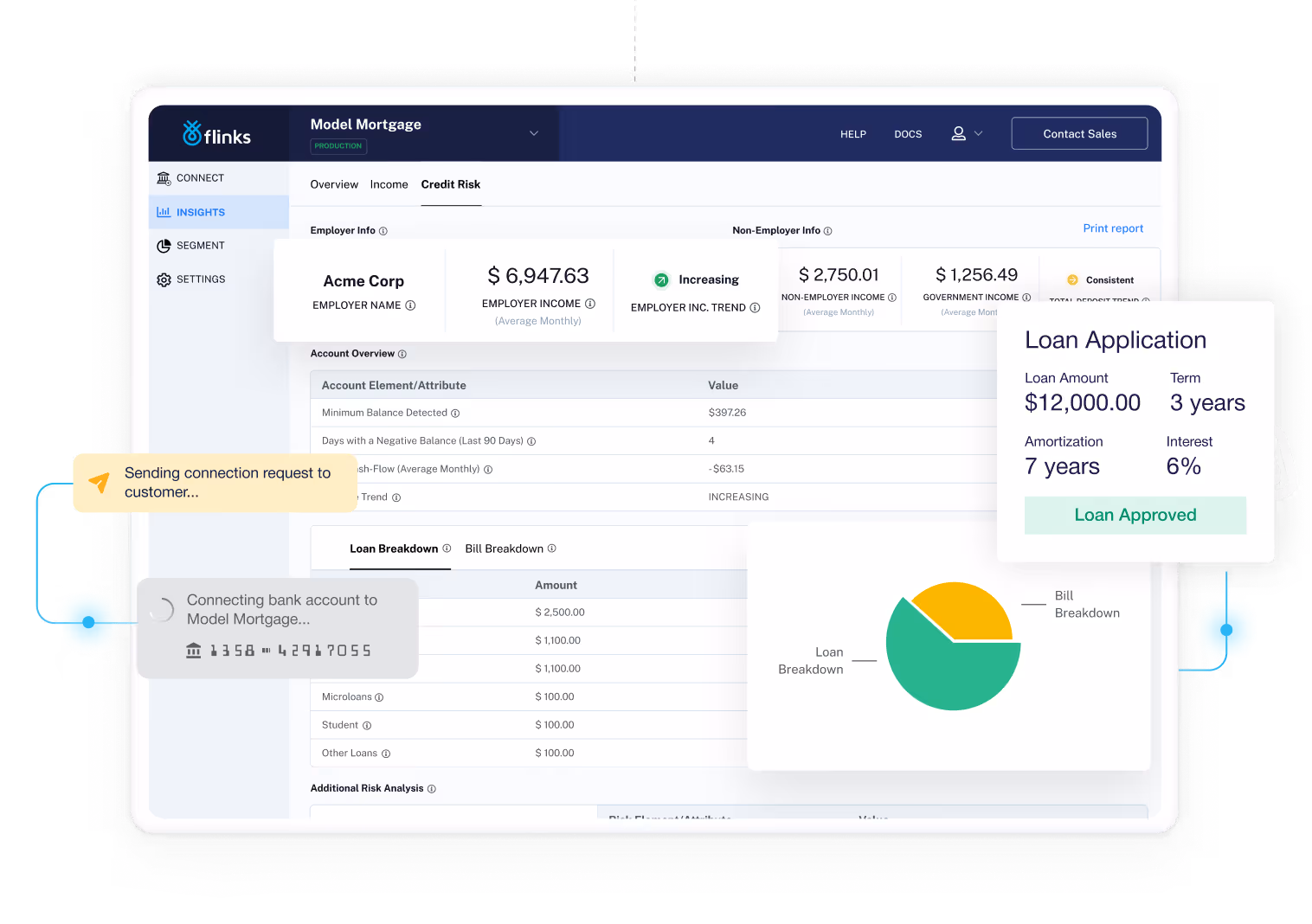The height and width of the screenshot is (924, 1312).
Task: Click the Acme Corp employer name
Action: pos(363,281)
